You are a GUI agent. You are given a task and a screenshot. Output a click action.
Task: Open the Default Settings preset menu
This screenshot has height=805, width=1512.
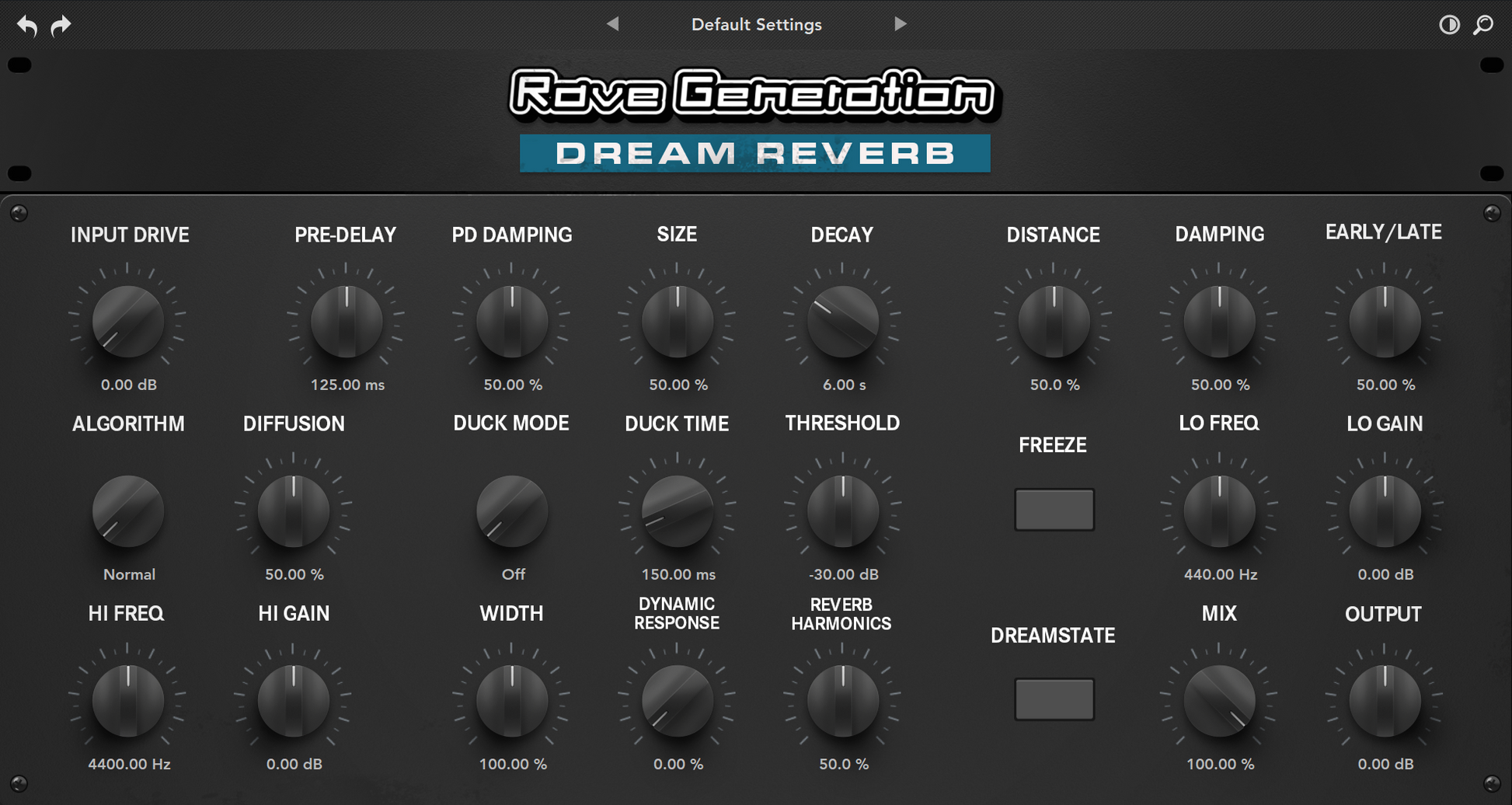pos(756,25)
